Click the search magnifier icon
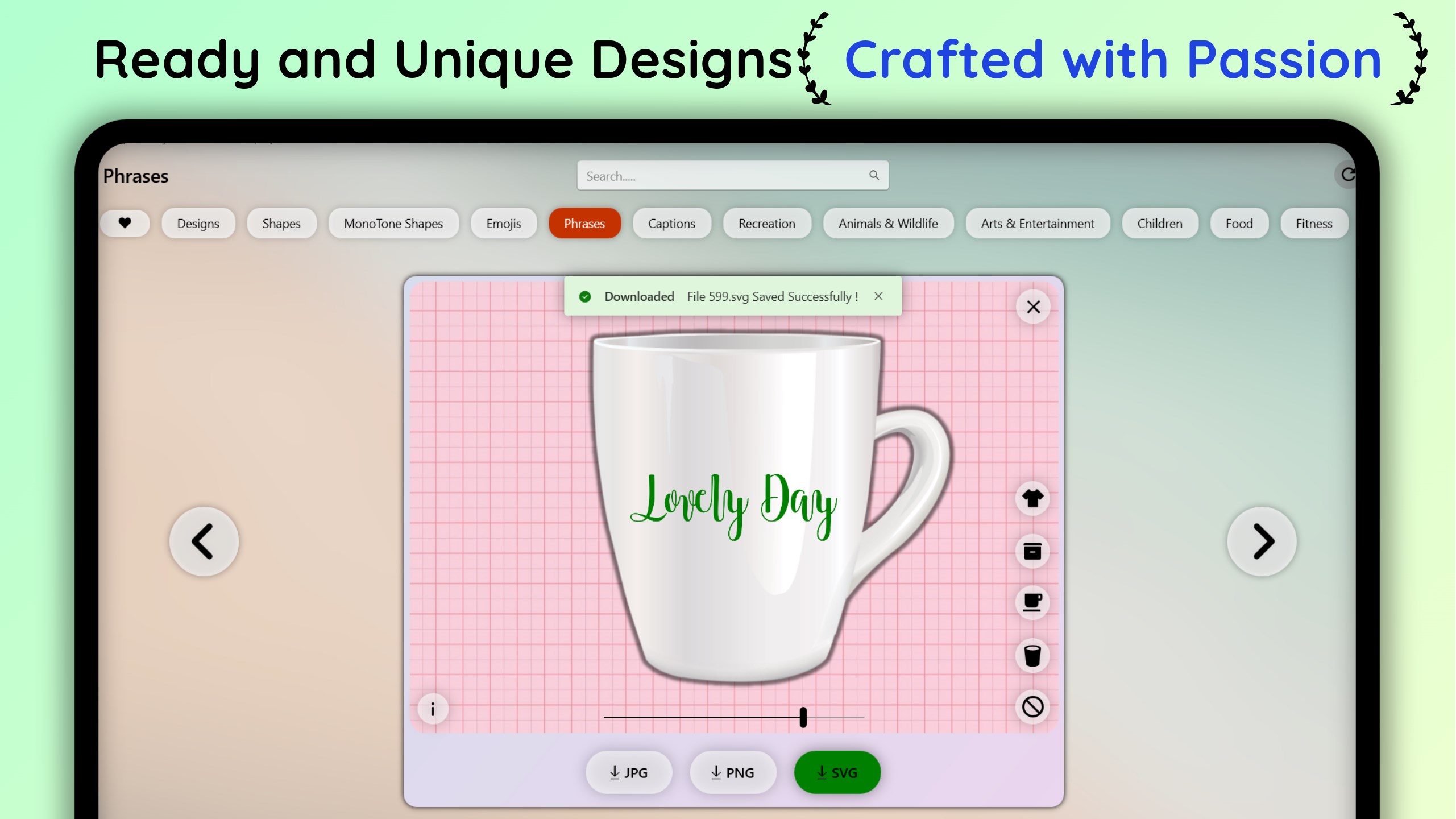The width and height of the screenshot is (1456, 819). point(874,176)
